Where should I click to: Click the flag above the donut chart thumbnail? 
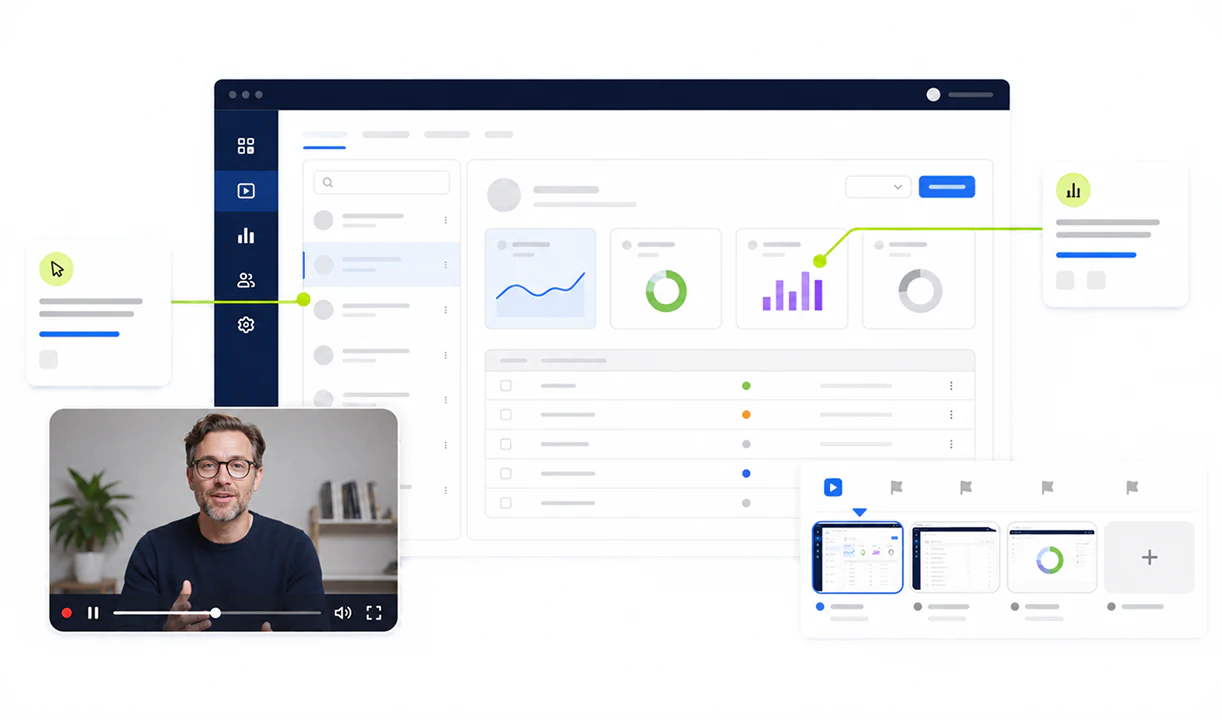[x=1047, y=487]
